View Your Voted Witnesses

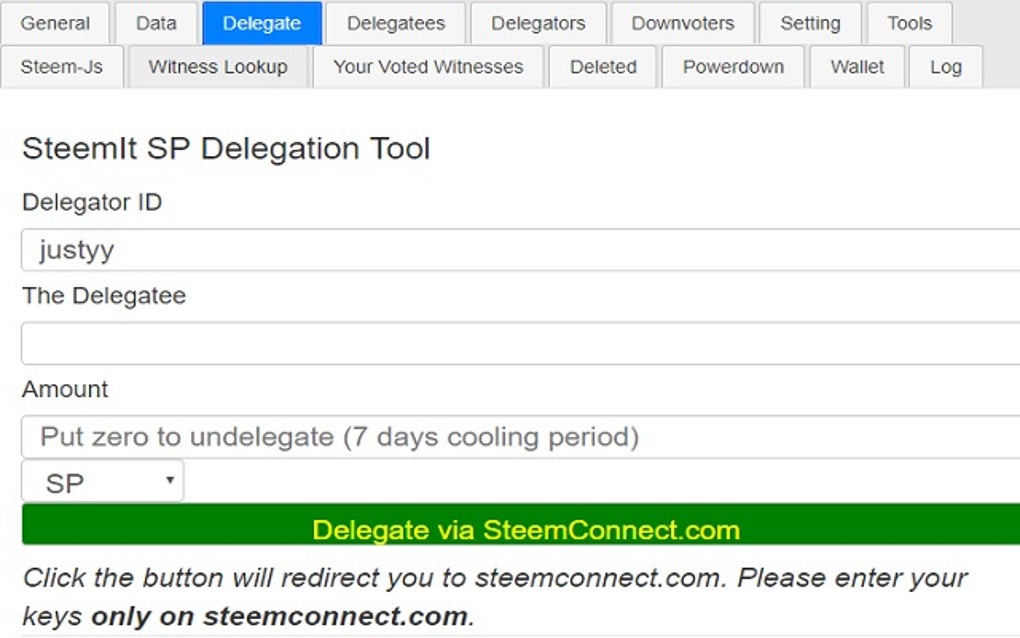click(427, 66)
